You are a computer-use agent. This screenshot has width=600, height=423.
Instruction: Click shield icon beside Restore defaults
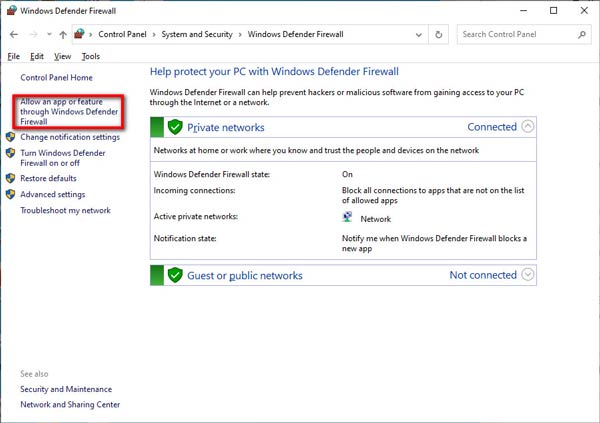coord(10,178)
